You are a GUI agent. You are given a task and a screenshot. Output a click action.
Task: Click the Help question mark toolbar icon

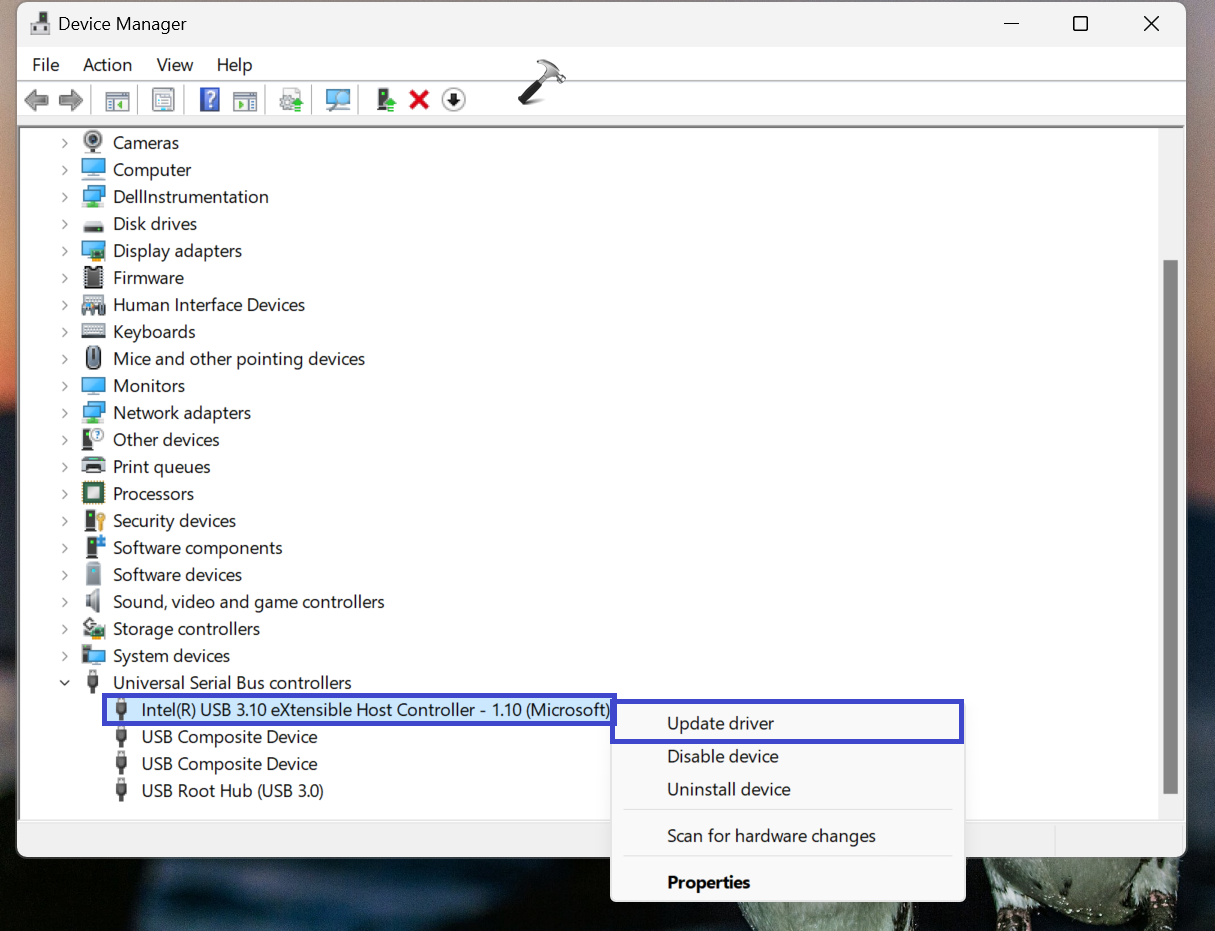click(x=210, y=100)
